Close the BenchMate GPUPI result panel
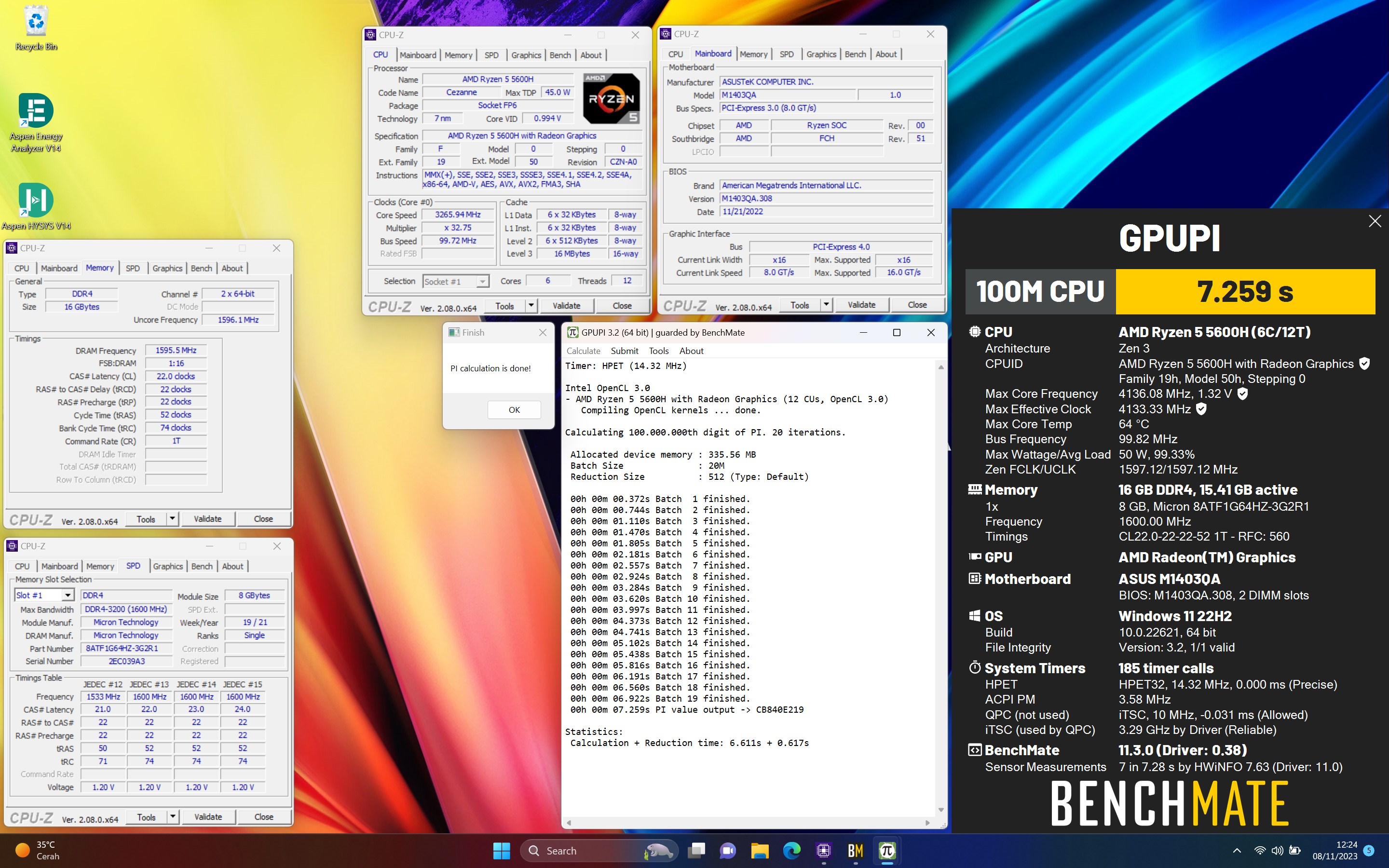This screenshot has height=868, width=1389. coord(1375,221)
